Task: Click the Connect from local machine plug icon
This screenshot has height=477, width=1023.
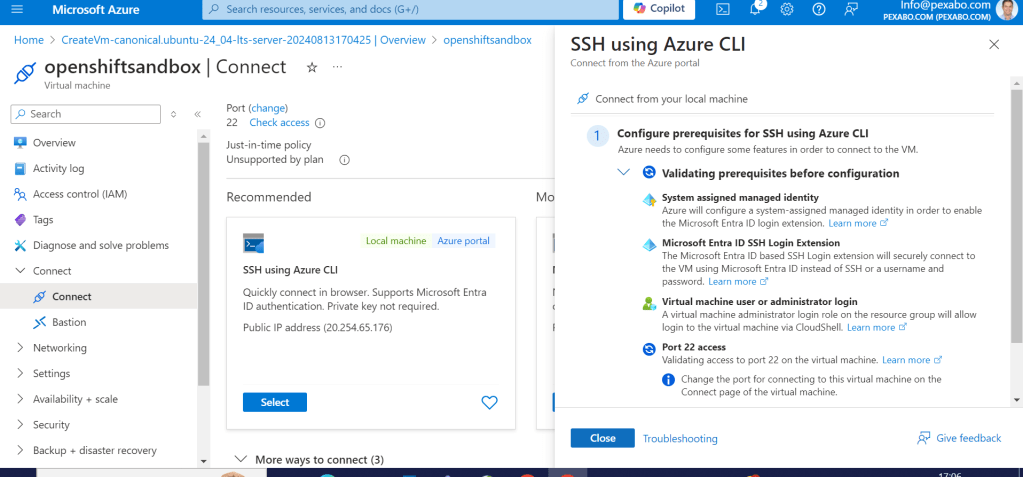Action: (583, 99)
